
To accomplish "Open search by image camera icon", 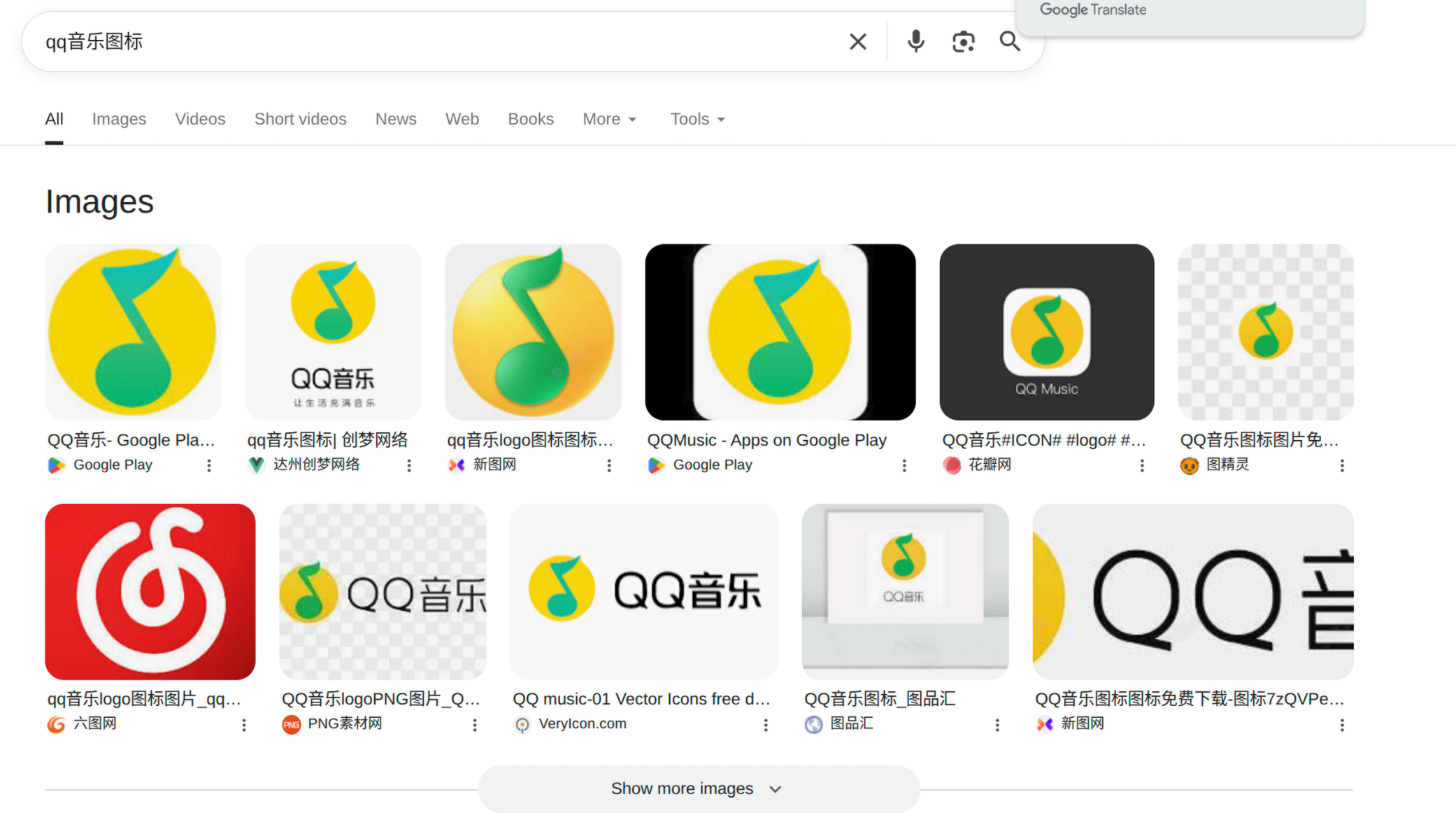I will [x=963, y=42].
